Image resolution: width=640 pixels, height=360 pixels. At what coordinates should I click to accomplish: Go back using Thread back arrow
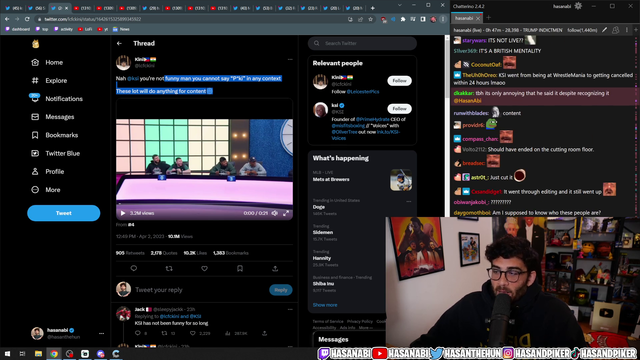[x=119, y=43]
